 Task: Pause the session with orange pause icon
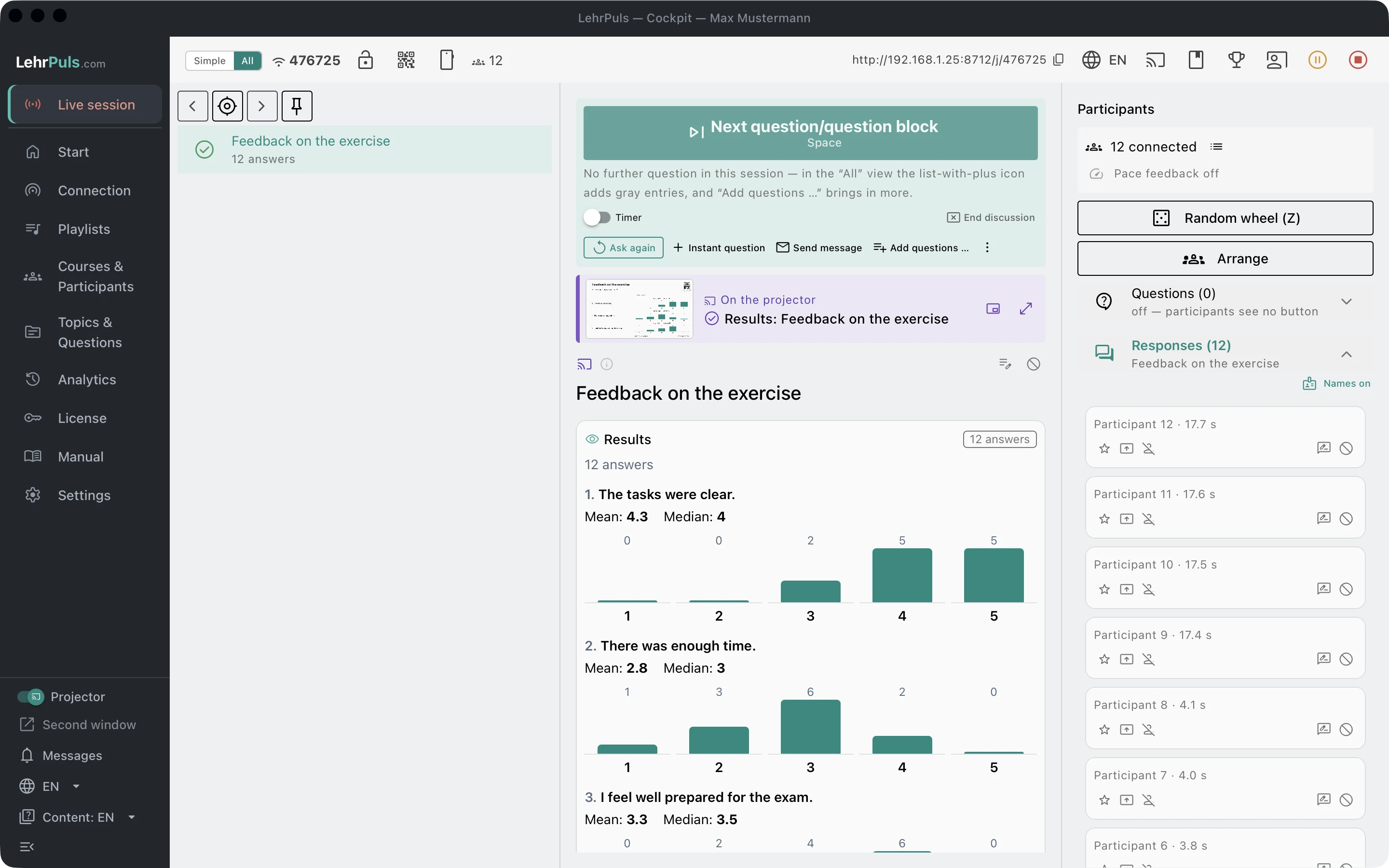(1317, 60)
